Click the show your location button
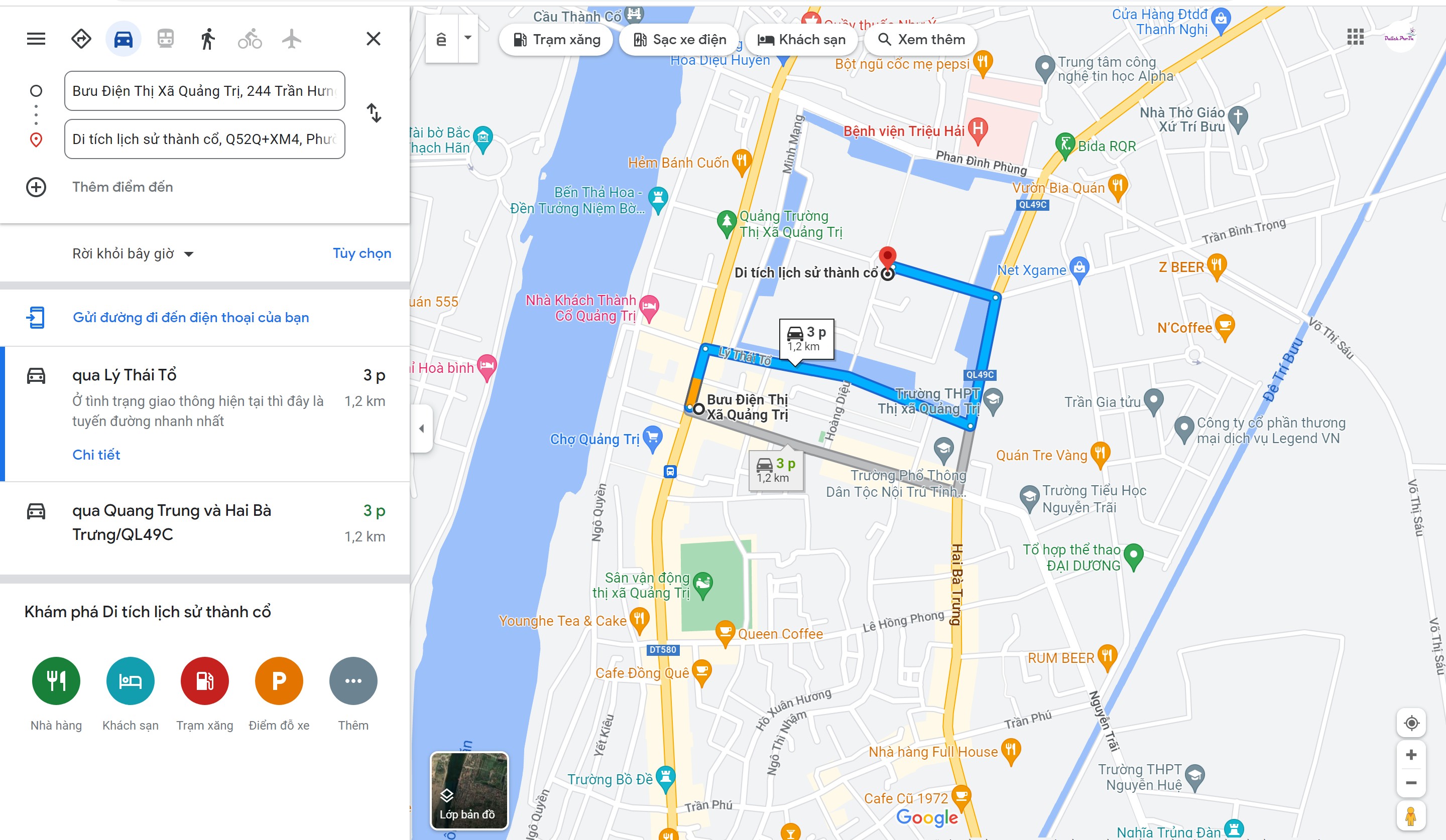The image size is (1446, 840). (1411, 723)
